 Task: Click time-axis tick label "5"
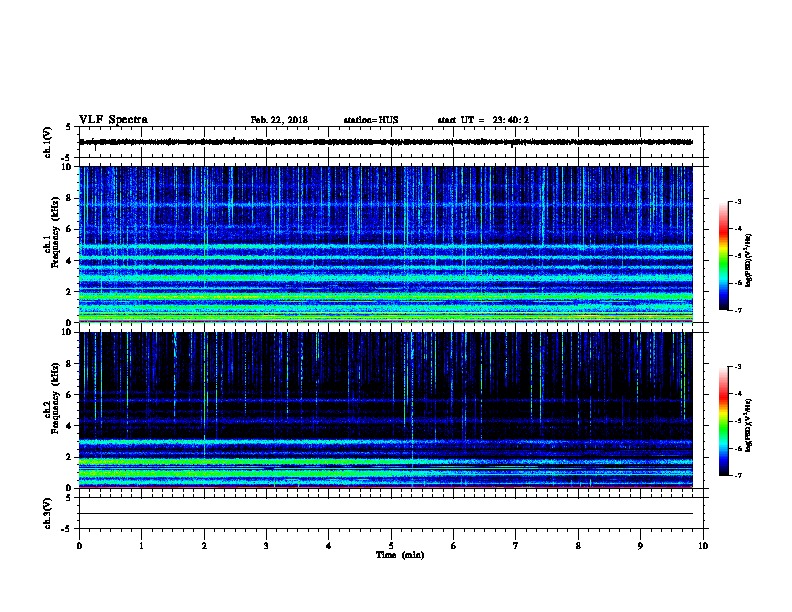point(391,546)
